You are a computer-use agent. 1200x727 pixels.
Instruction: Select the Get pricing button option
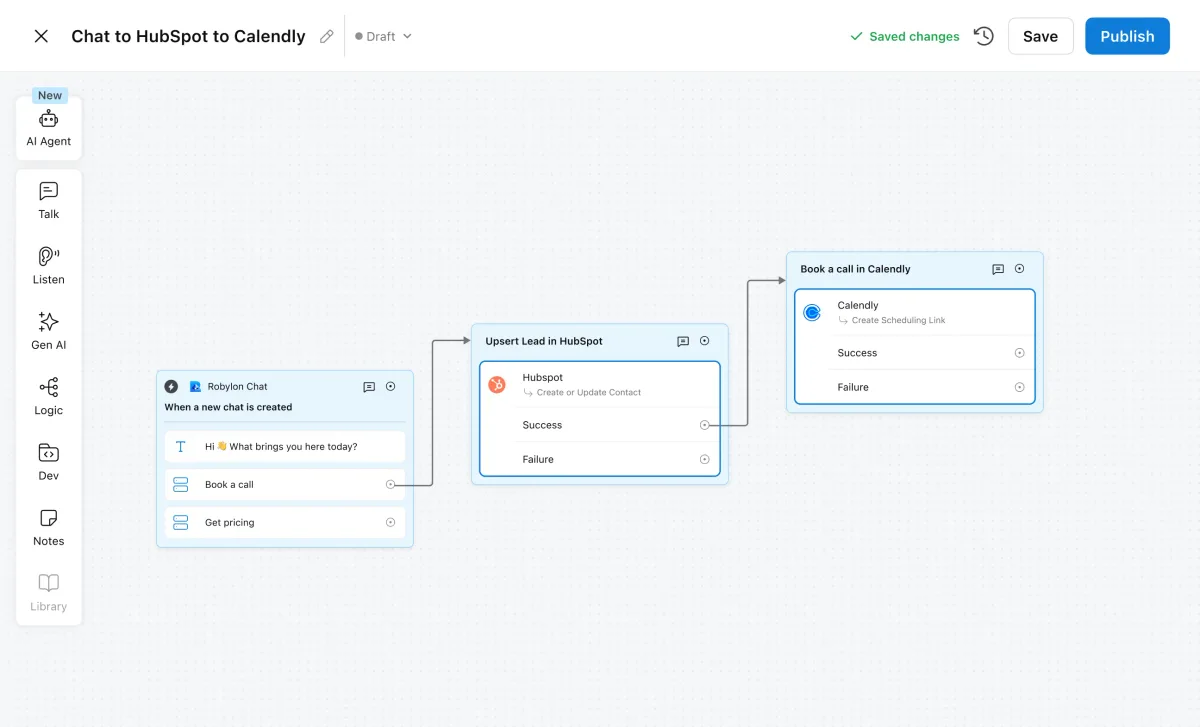[x=285, y=522]
